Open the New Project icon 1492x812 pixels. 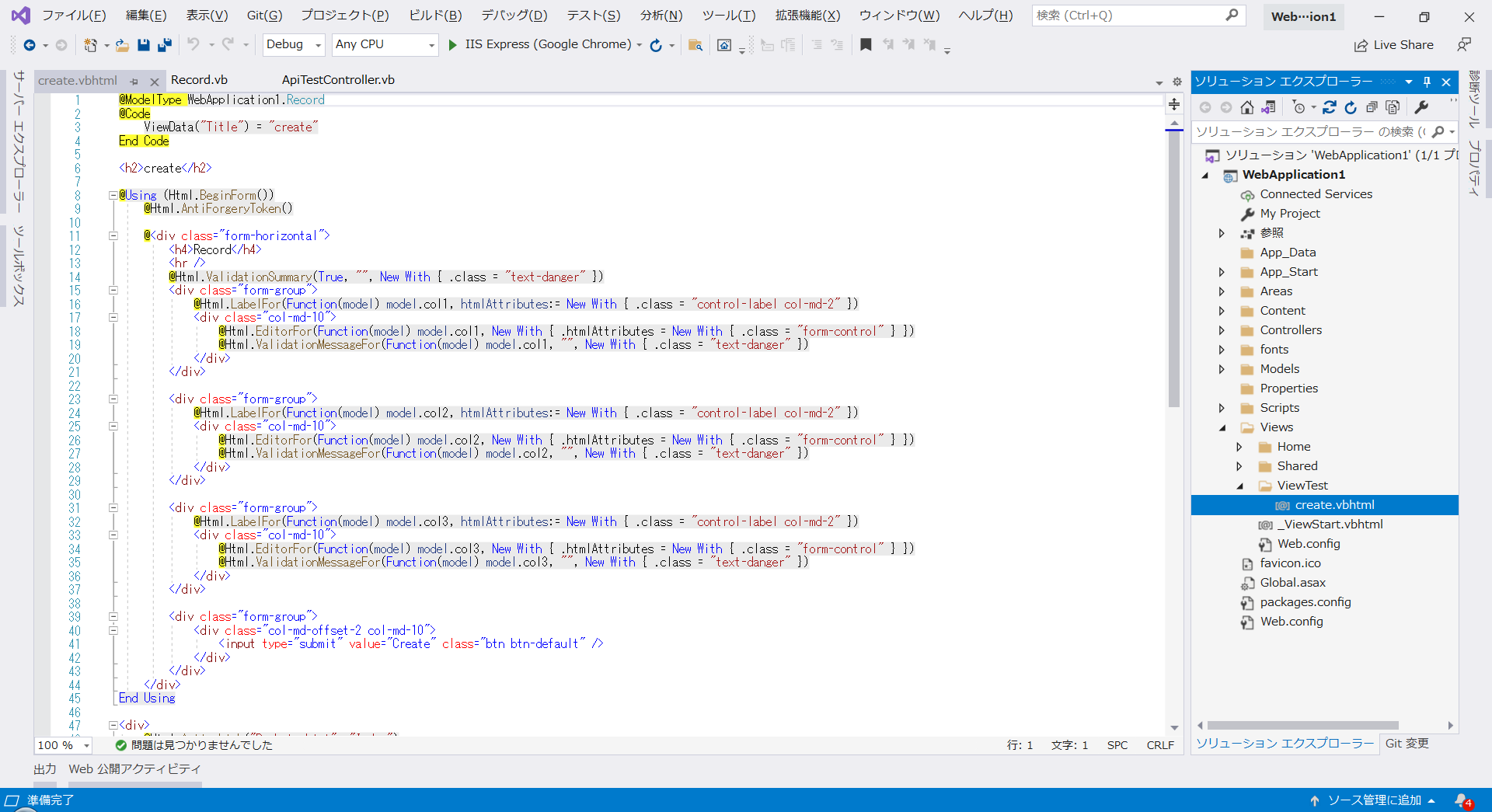click(x=91, y=44)
